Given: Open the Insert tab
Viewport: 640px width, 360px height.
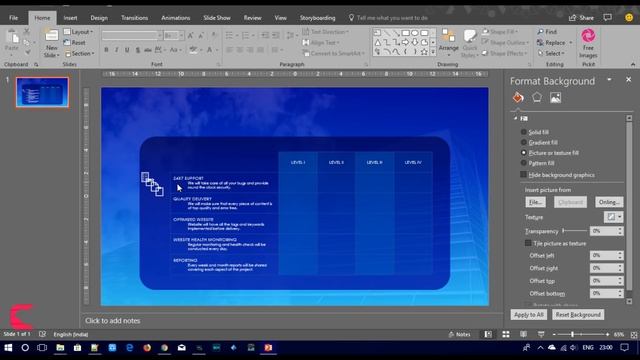Looking at the screenshot, I should coord(70,18).
